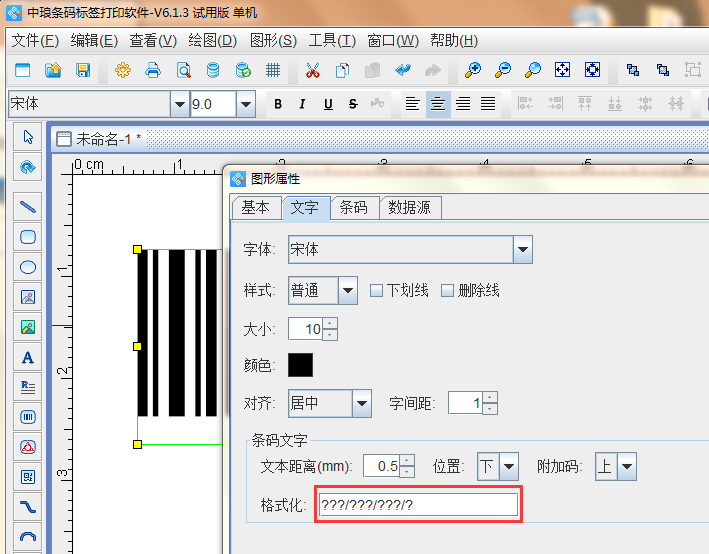709x554 pixels.
Task: Select the rounded rectangle tool
Action: pyautogui.click(x=28, y=237)
